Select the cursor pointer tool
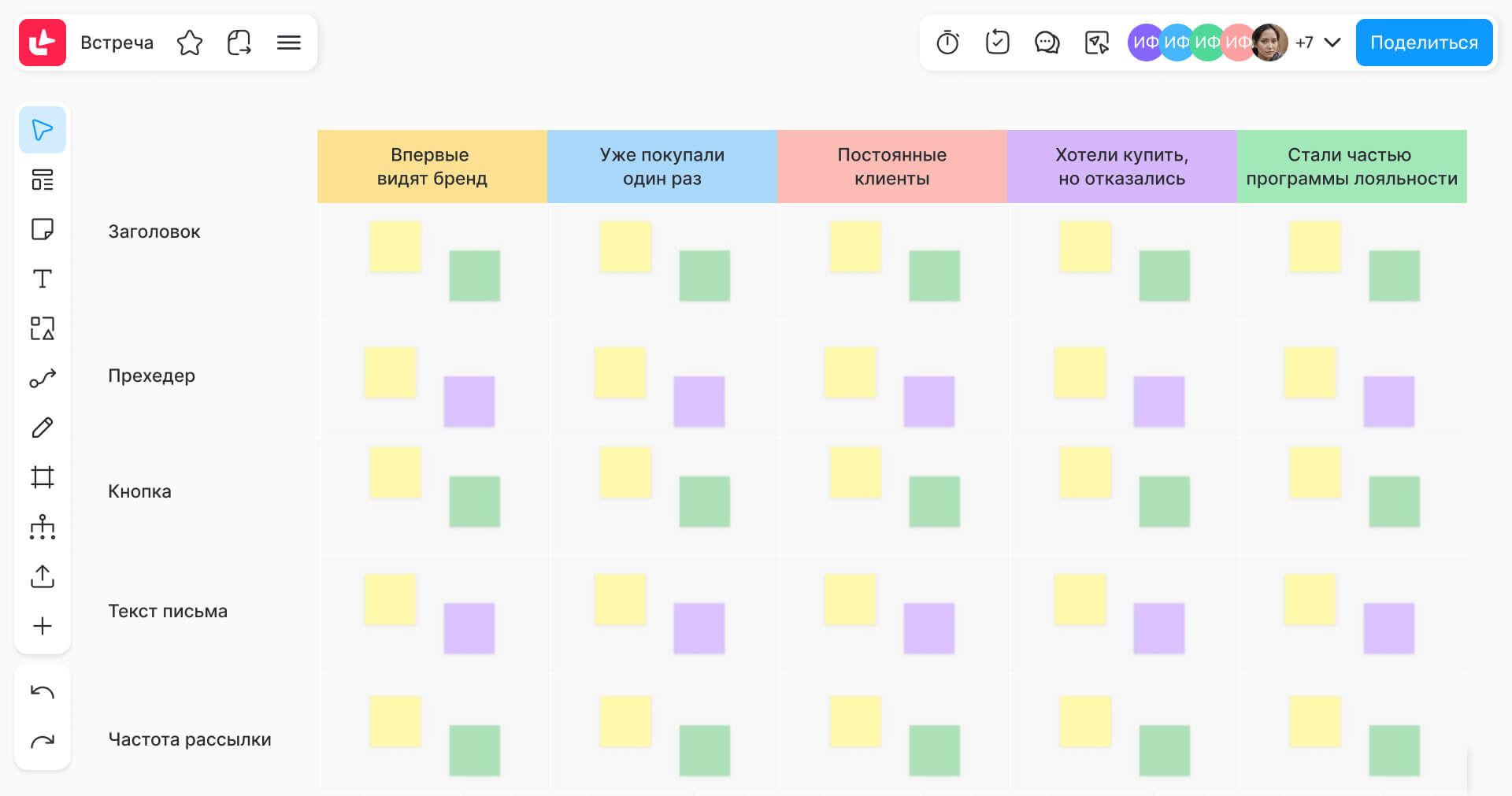The width and height of the screenshot is (1512, 796). (43, 130)
